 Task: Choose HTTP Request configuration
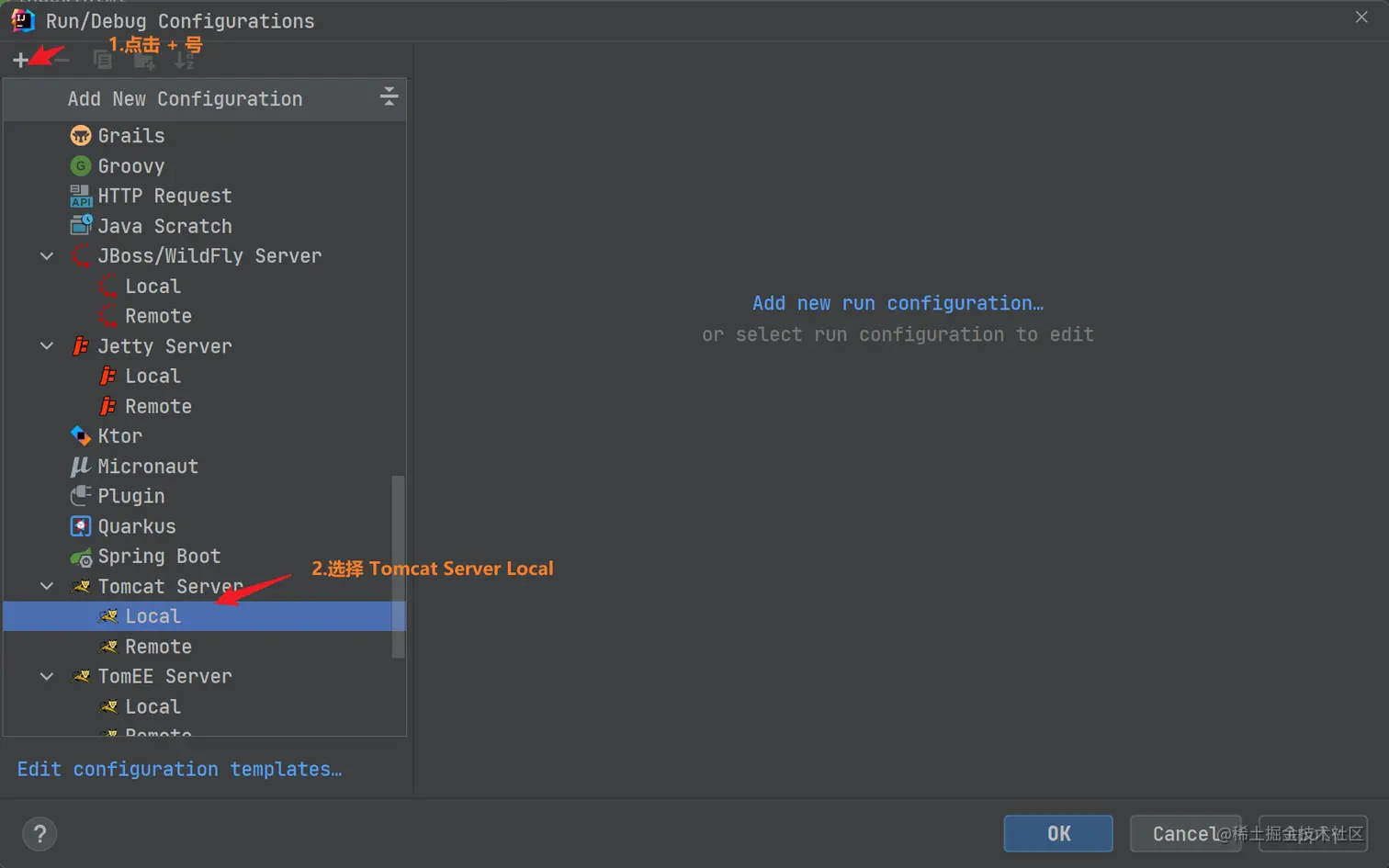204,196
